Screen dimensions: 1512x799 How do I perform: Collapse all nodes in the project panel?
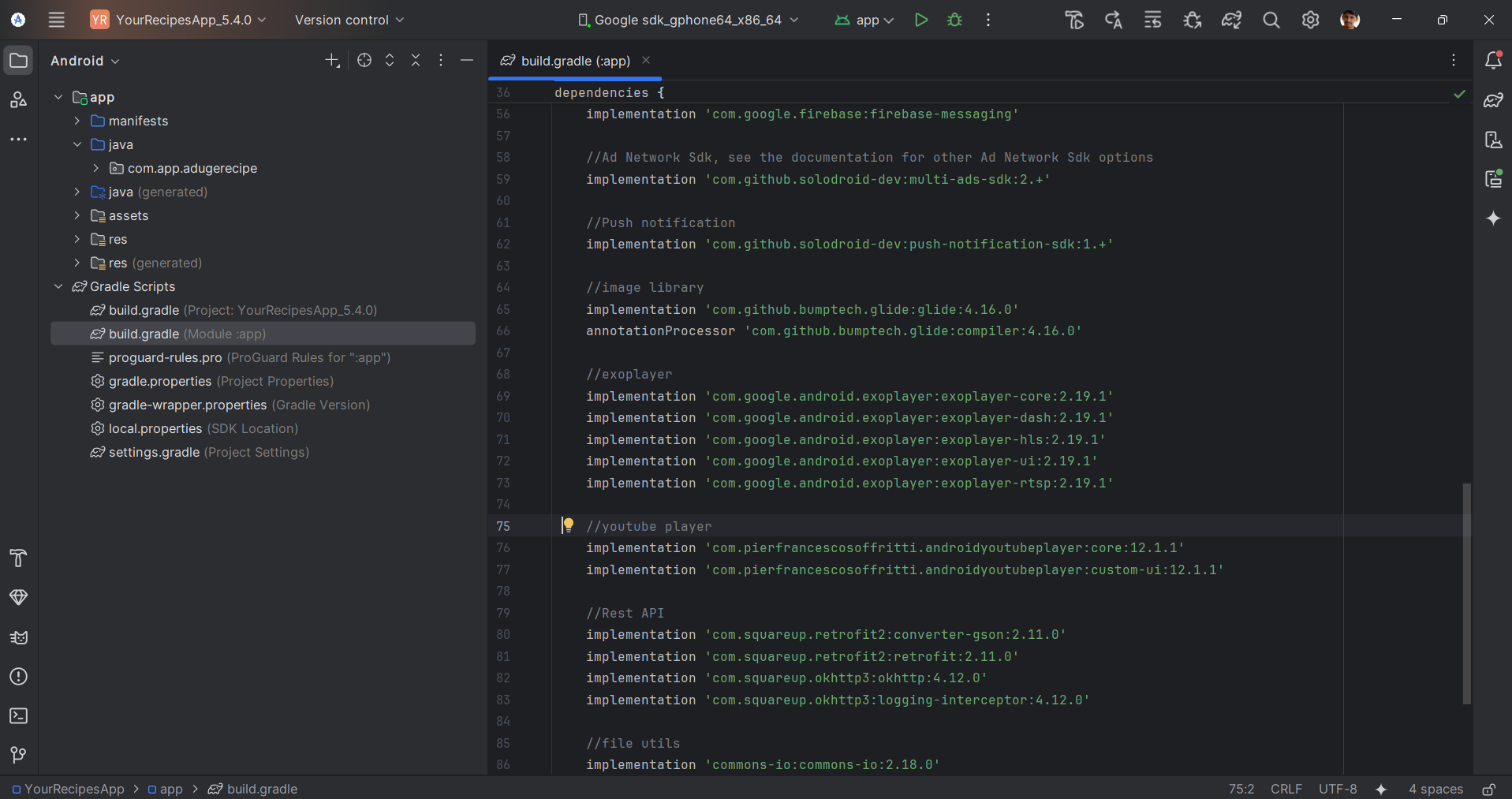[416, 60]
